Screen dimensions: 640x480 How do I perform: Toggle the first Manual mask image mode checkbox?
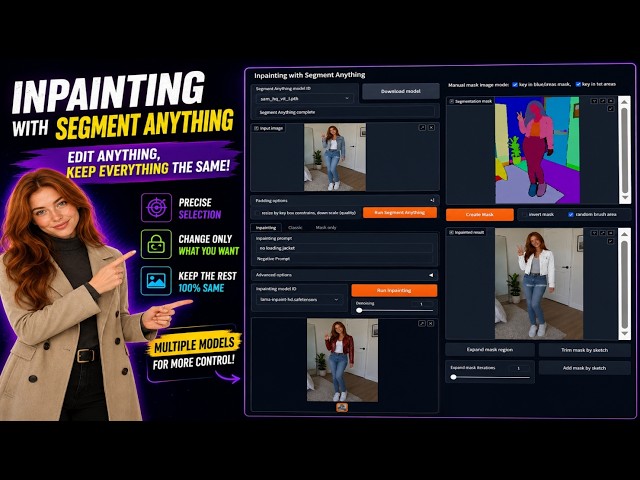click(x=515, y=84)
